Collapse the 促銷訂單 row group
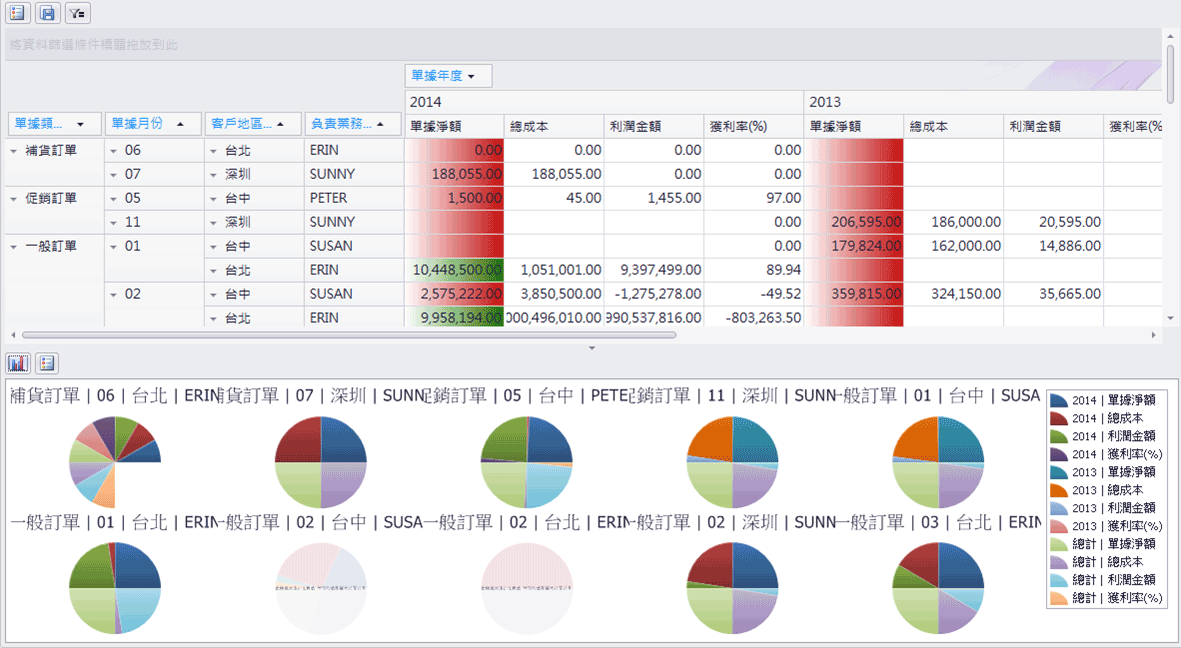 (14, 199)
